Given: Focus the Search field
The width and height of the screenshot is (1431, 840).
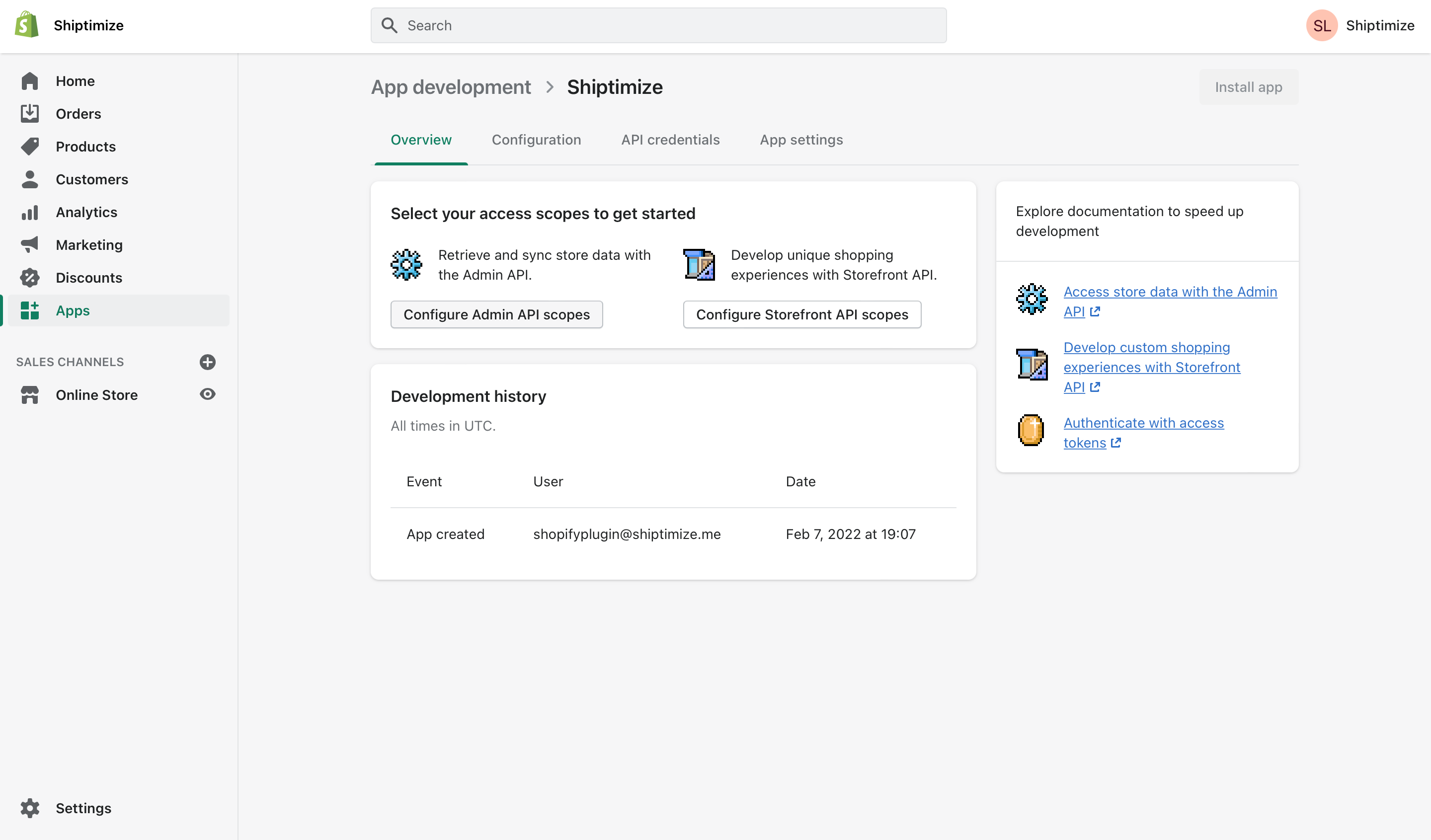Looking at the screenshot, I should (658, 25).
